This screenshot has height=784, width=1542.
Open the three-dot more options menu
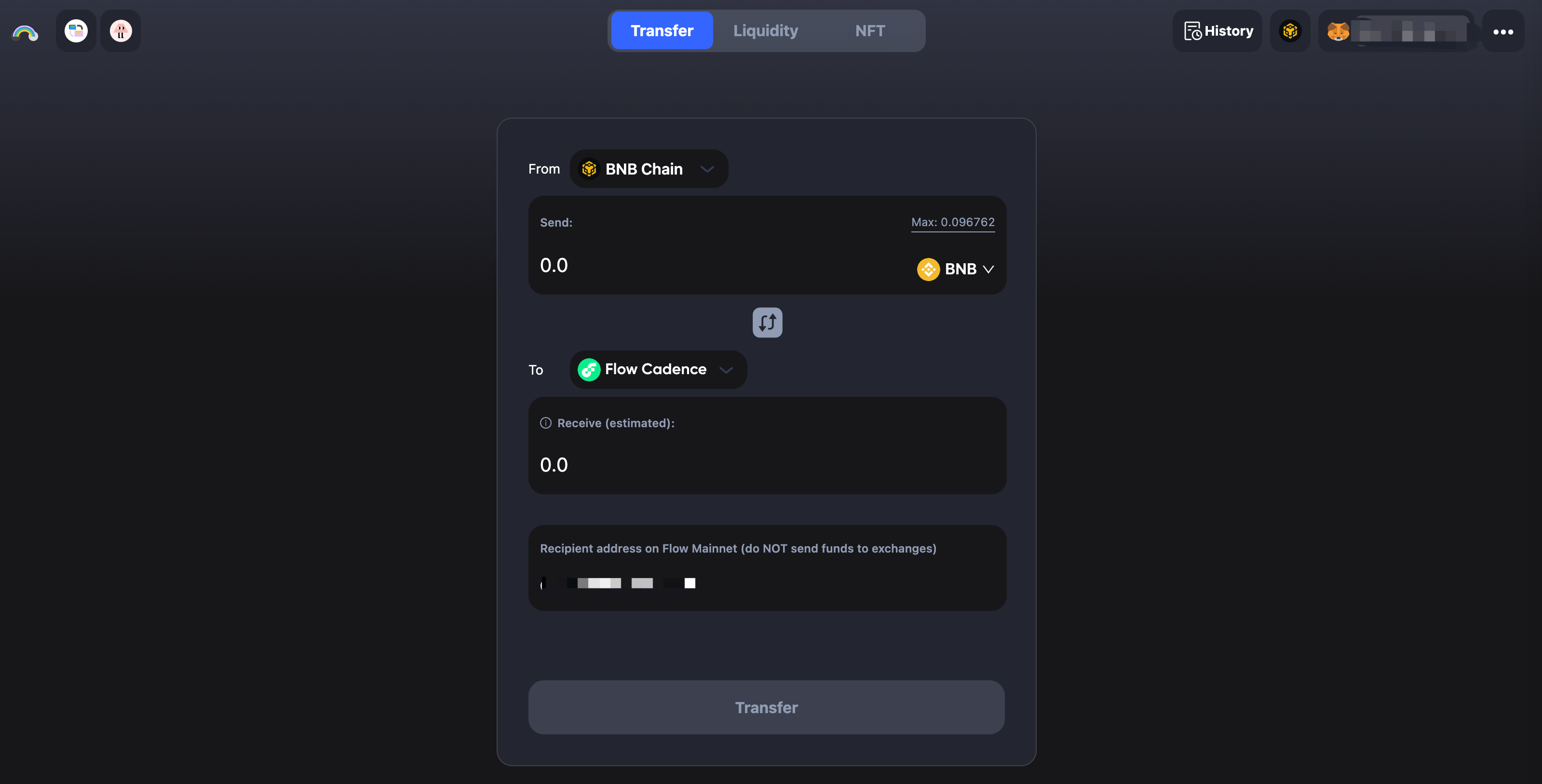point(1503,32)
